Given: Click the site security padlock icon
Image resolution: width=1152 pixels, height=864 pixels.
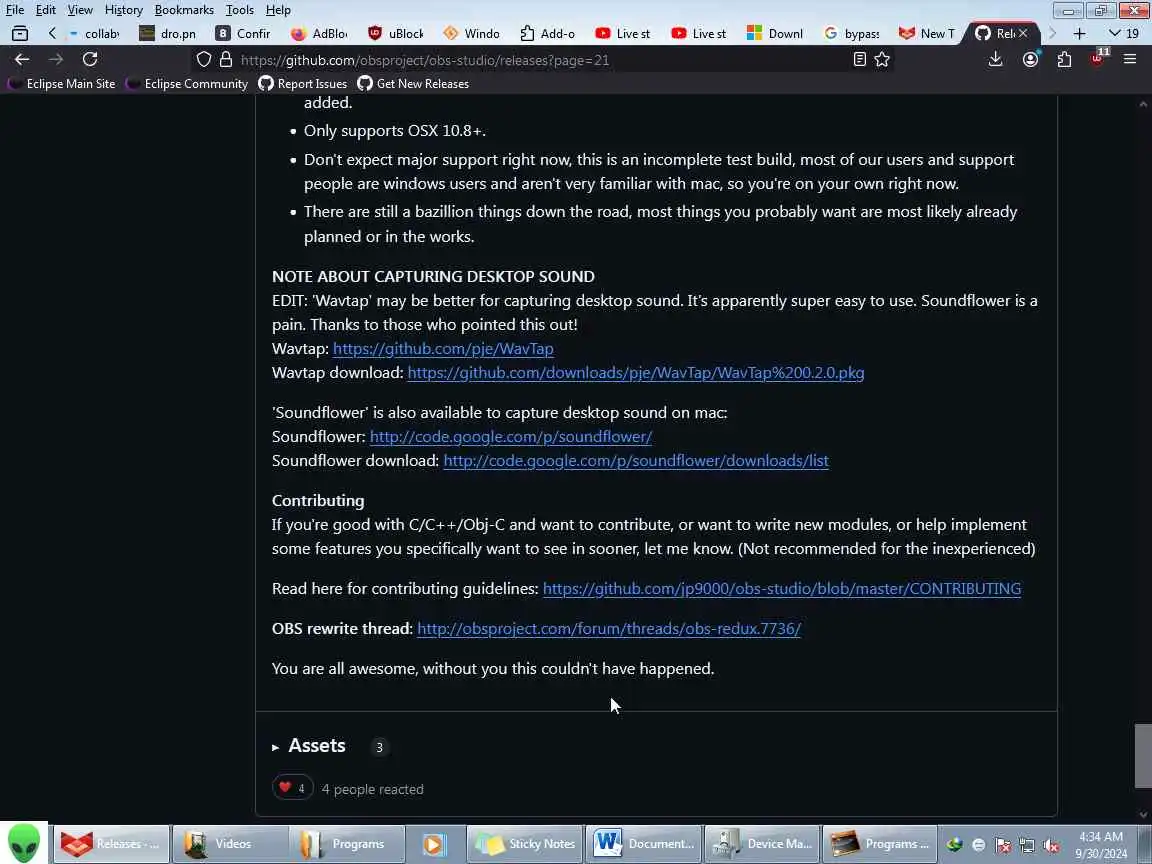Looking at the screenshot, I should 226,60.
